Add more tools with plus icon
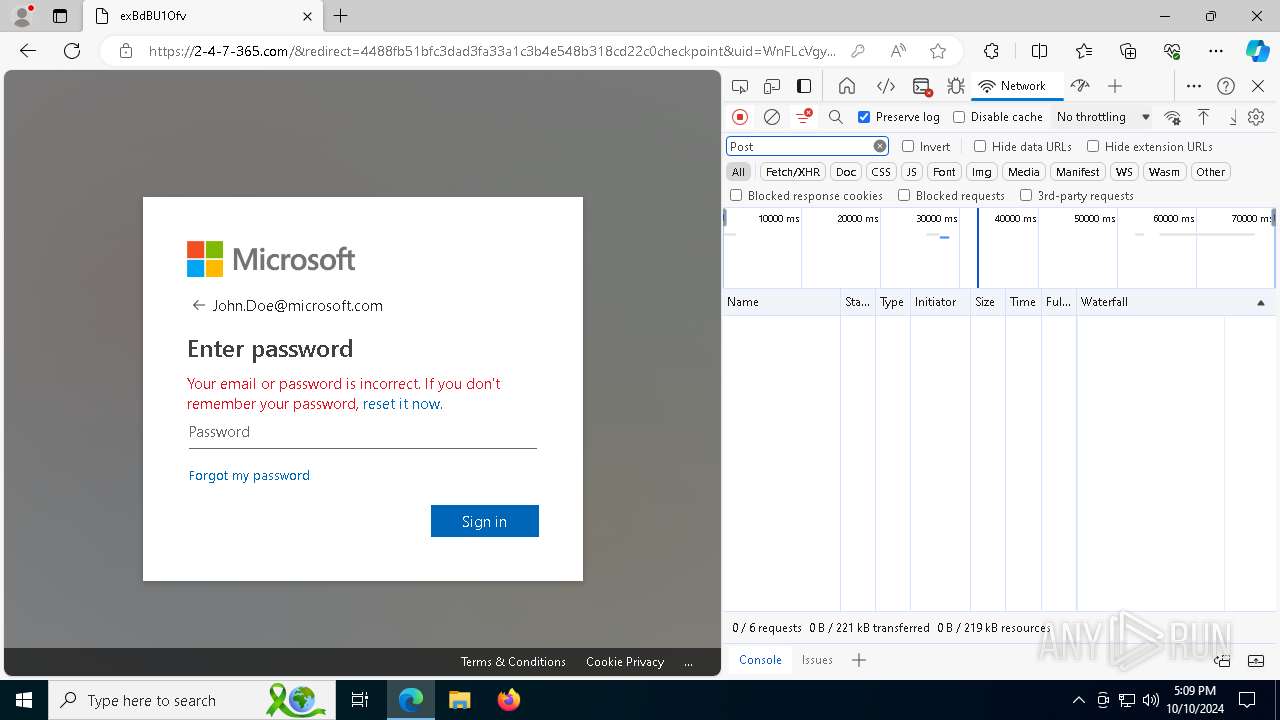This screenshot has height=720, width=1280. pos(1115,86)
